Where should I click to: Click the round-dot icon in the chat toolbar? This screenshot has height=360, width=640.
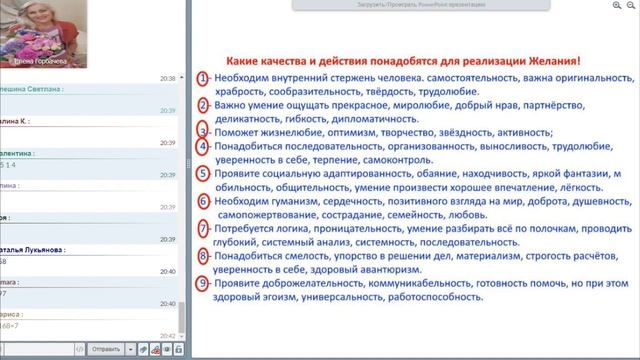pos(167,349)
